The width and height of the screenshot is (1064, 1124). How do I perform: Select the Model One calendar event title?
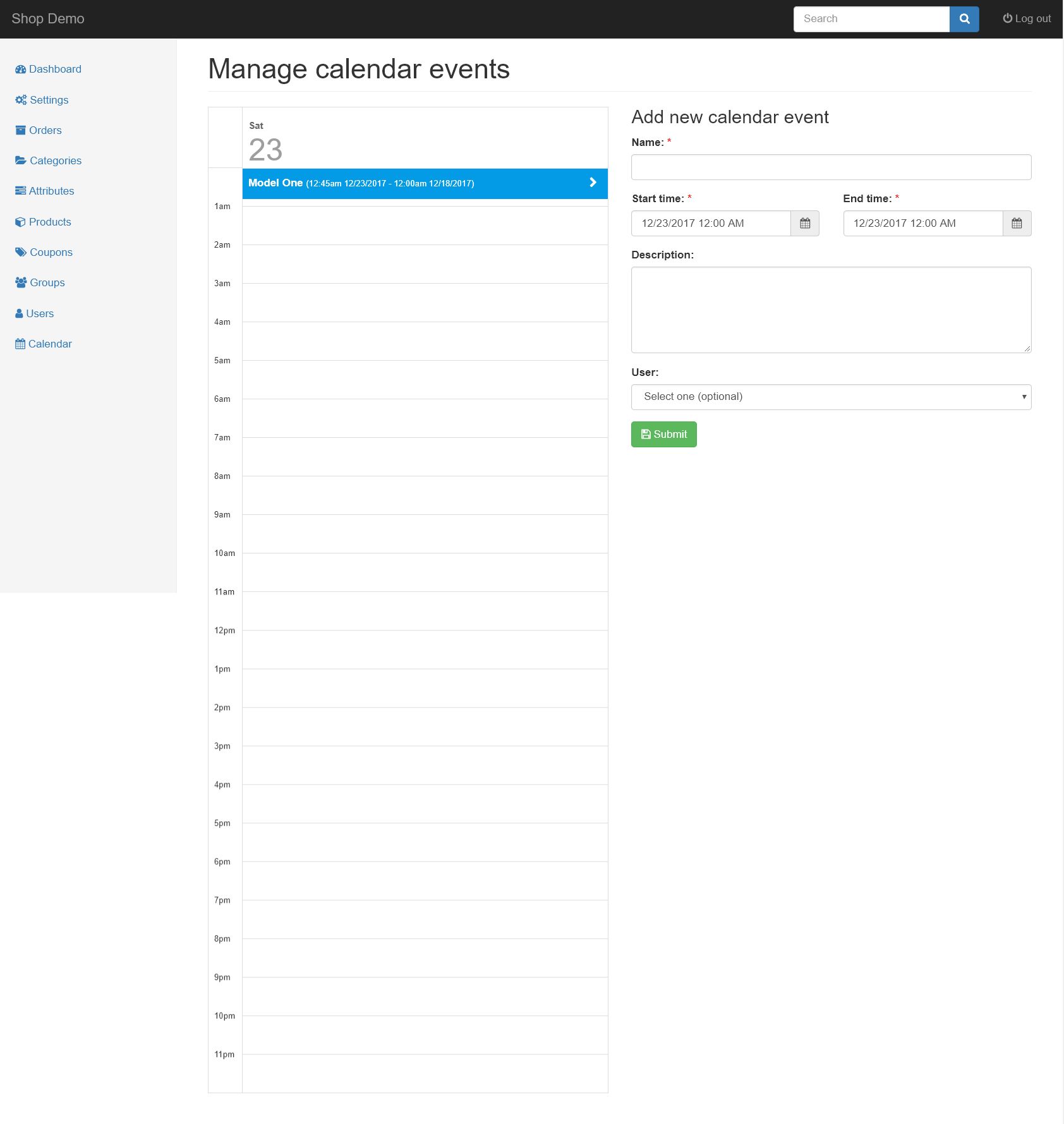[275, 183]
